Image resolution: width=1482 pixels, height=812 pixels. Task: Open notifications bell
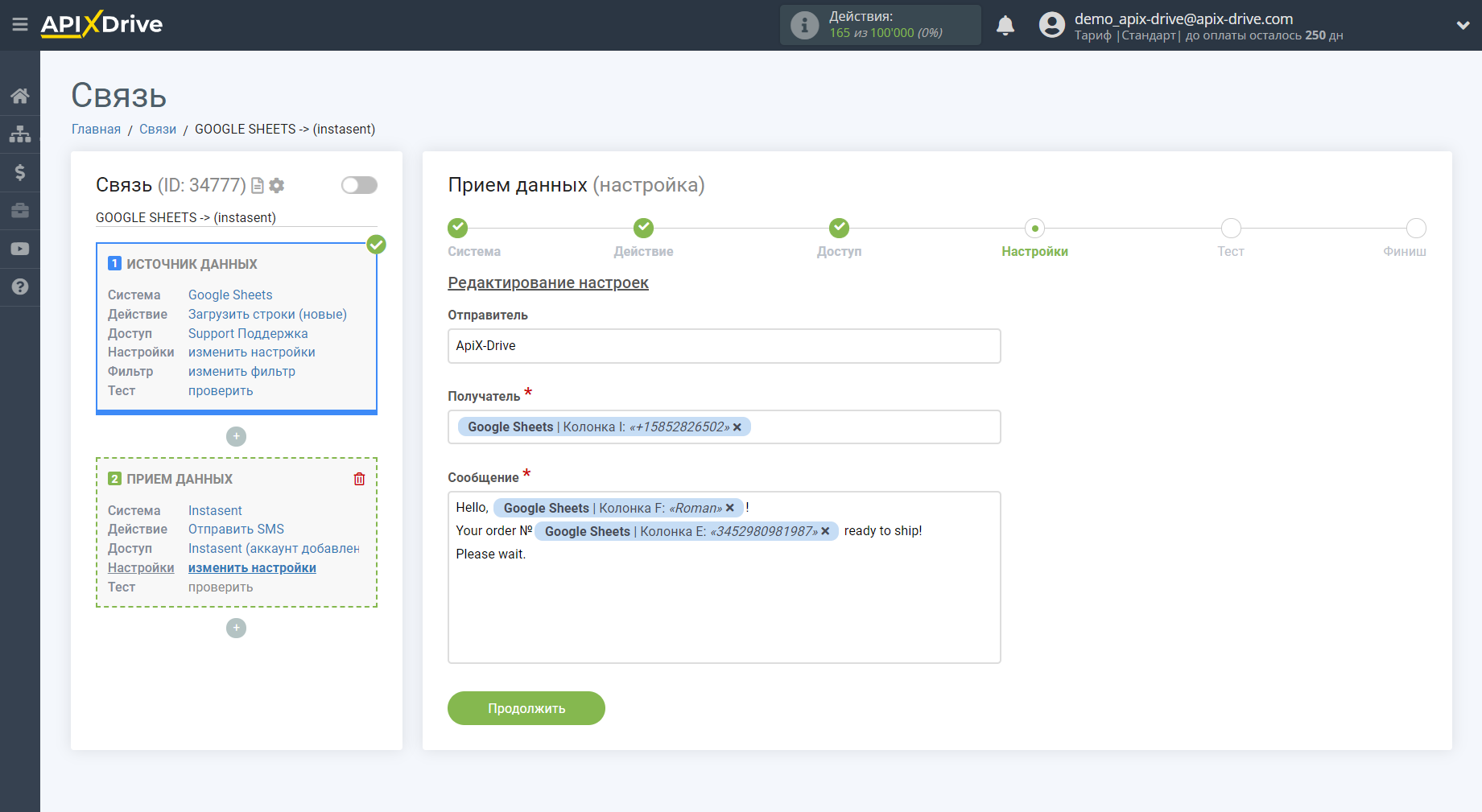[x=1005, y=25]
